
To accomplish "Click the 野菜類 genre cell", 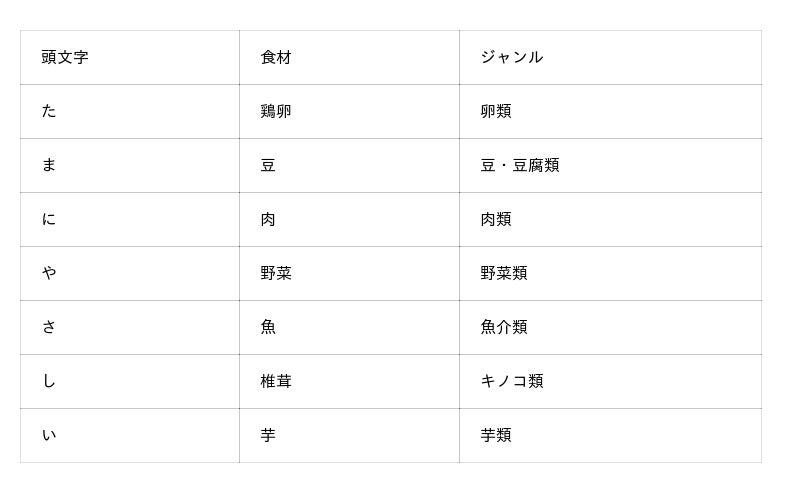I will coord(610,274).
